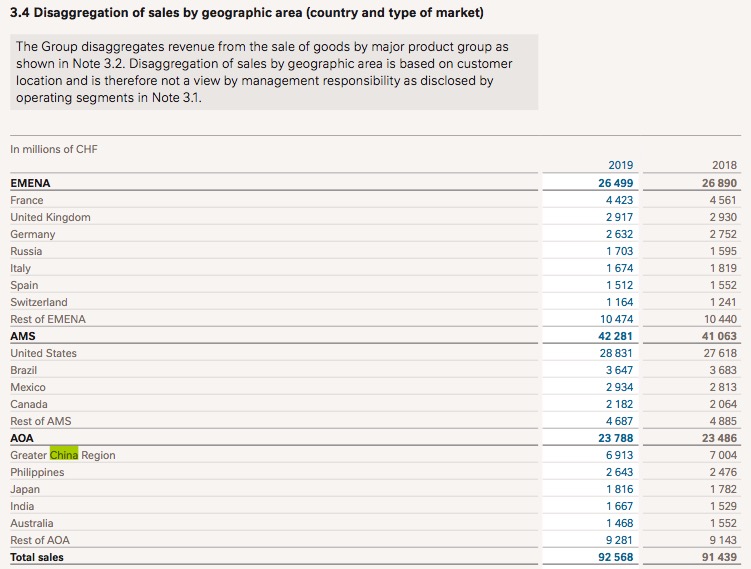751x569 pixels.
Task: Click the Rest of AOA row label
Action: pos(40,540)
